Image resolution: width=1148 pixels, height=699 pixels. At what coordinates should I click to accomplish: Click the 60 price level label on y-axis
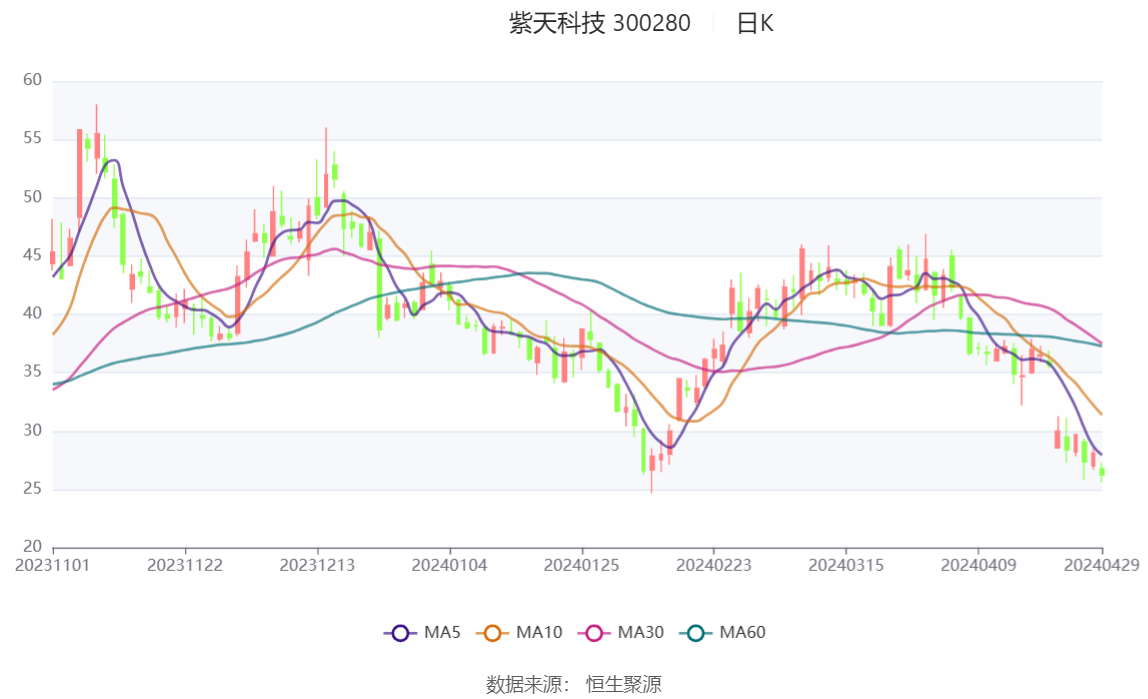[33, 80]
